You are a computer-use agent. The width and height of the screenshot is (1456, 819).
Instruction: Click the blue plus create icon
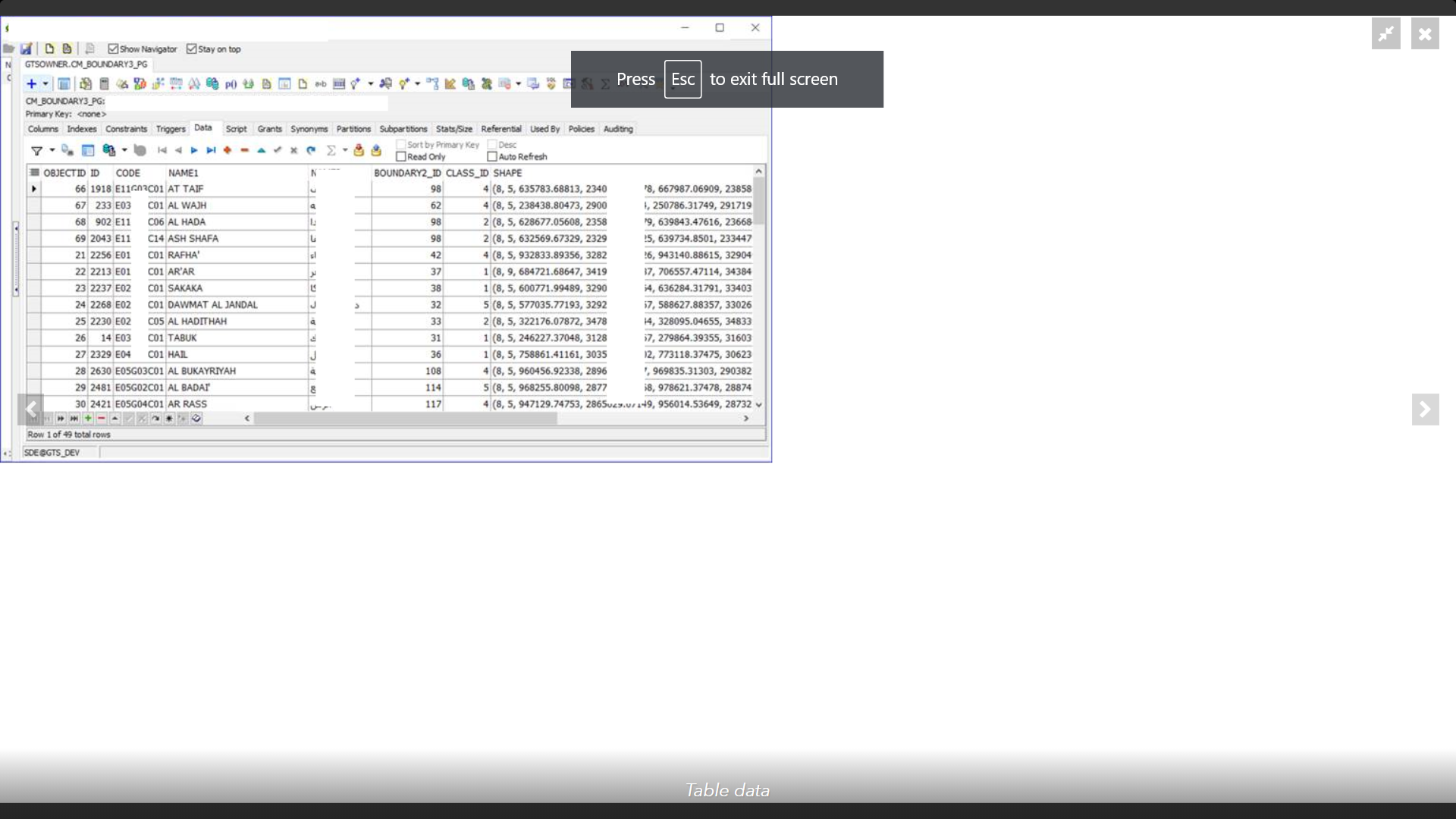coord(31,84)
